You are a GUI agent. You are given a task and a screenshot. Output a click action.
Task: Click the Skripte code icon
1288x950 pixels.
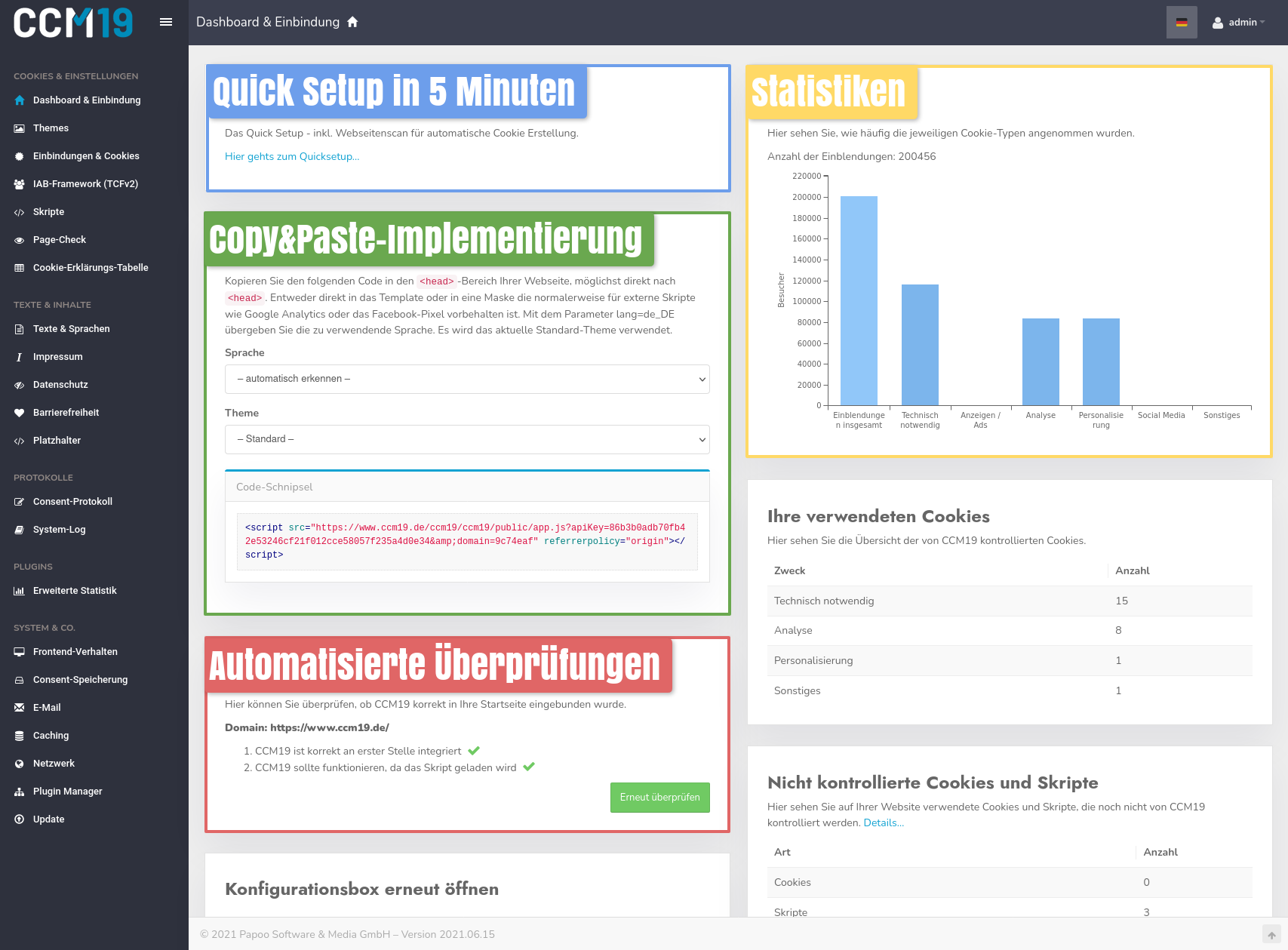point(20,212)
